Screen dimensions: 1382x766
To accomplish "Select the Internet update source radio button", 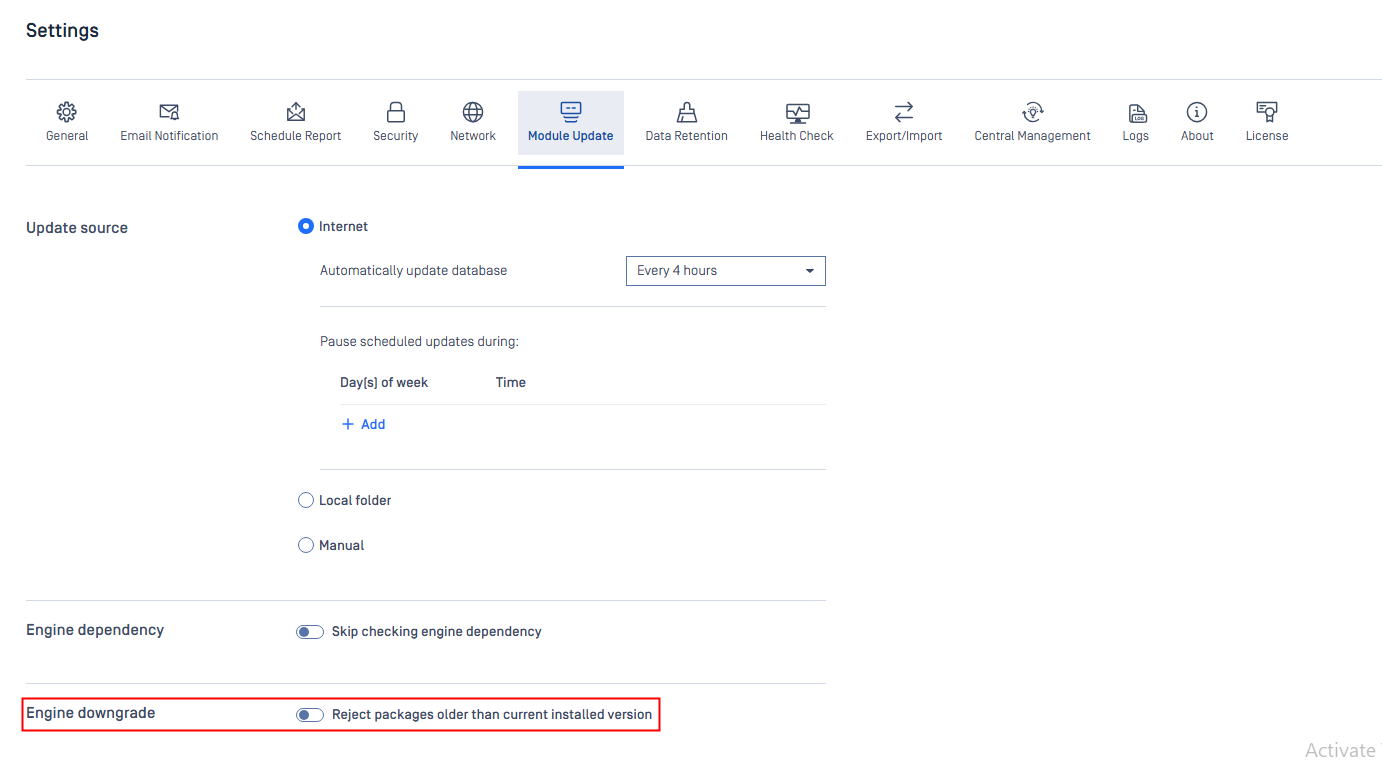I will point(306,227).
